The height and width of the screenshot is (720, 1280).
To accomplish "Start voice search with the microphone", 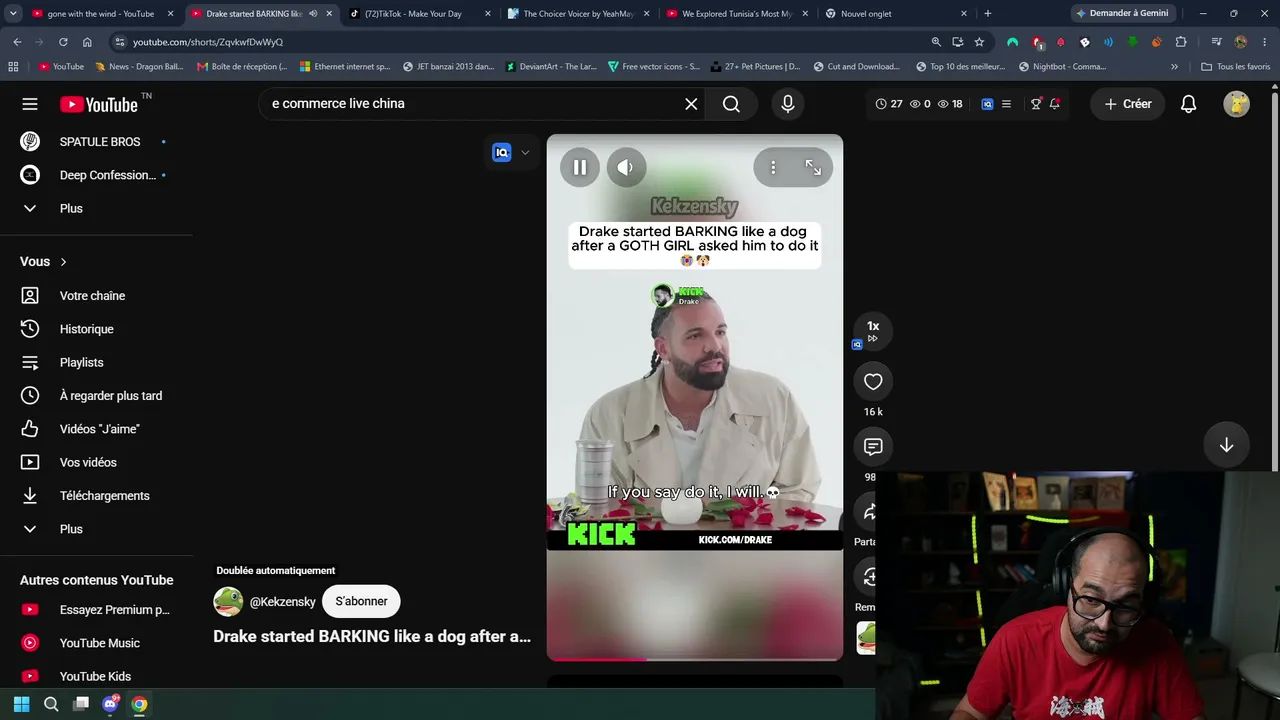I will 788,104.
